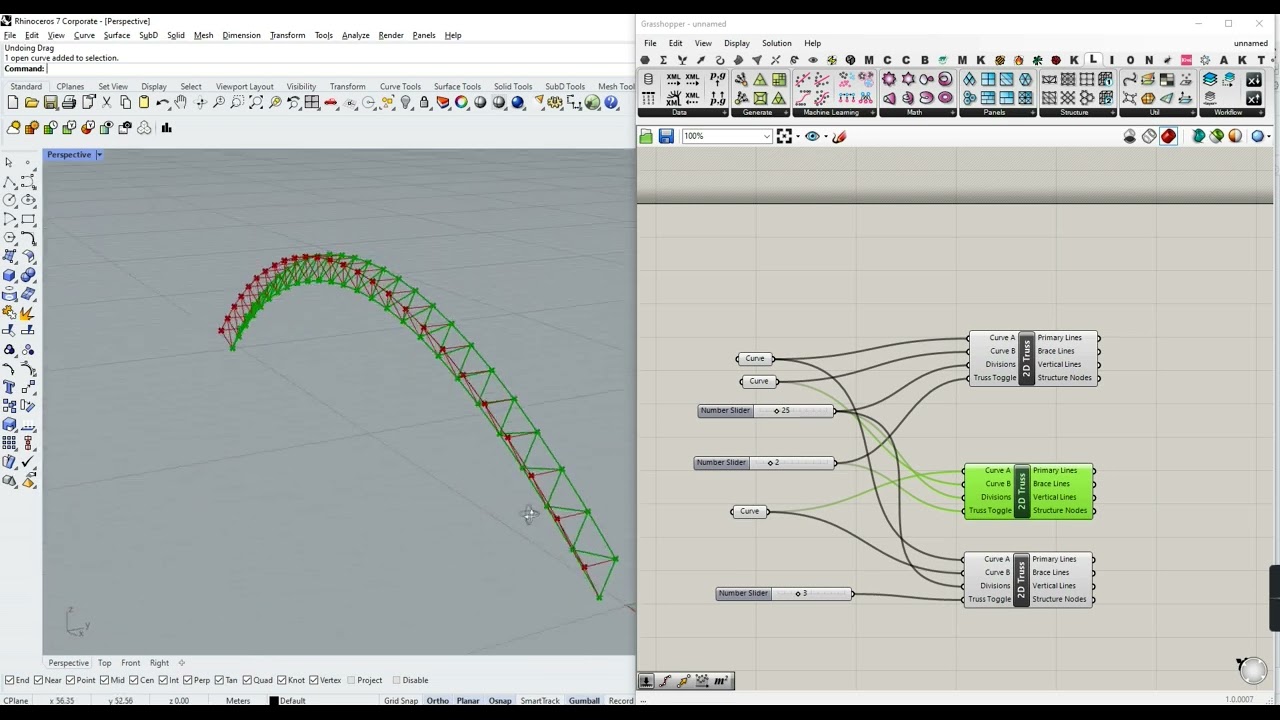Screen dimensions: 1280x720
Task: Click the Grasshopper canvas compass navigation widget
Action: pos(1252,670)
